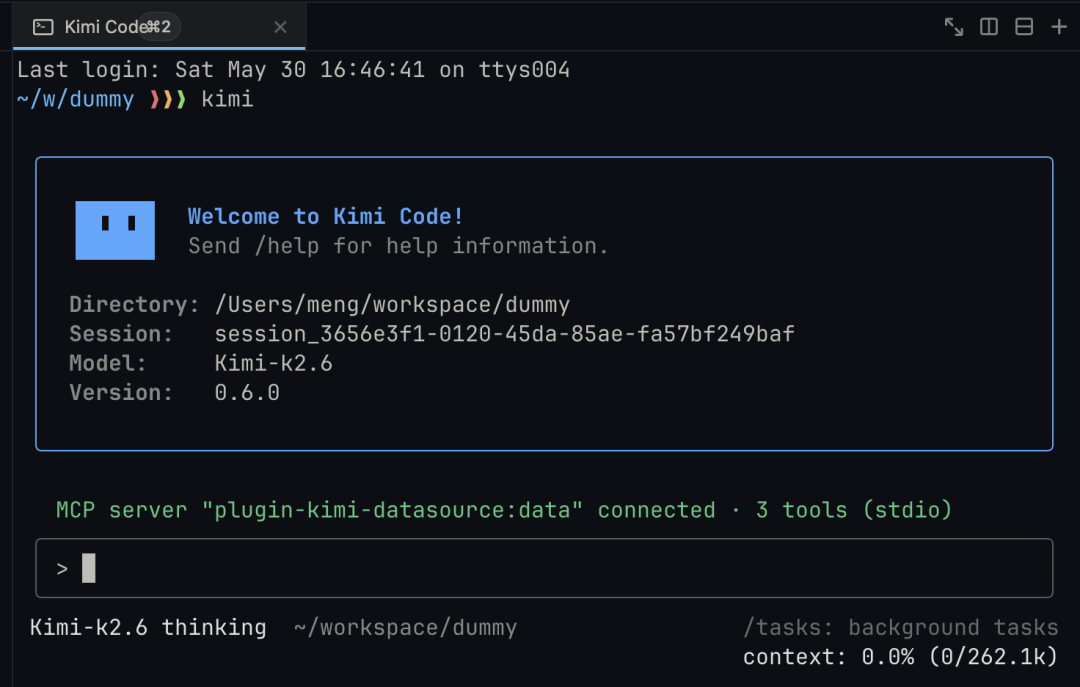Click the prompt input field
Viewport: 1080px width, 687px height.
pos(544,568)
